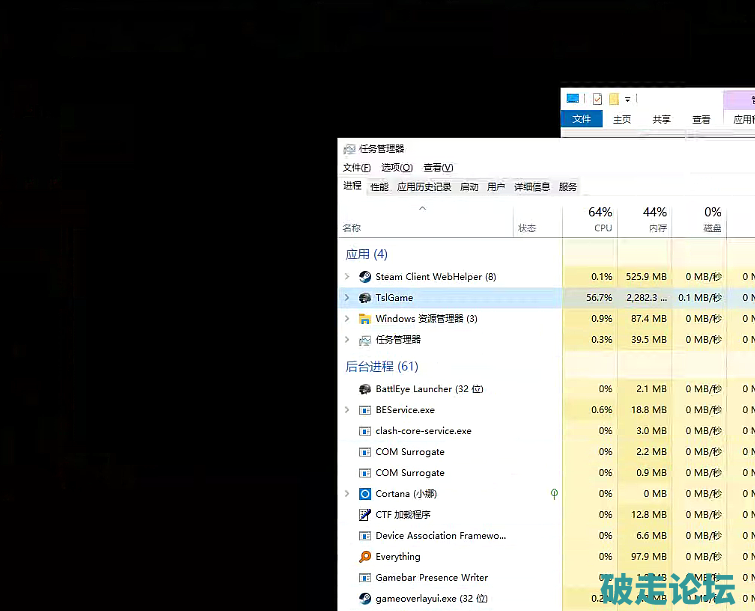Expand the Cortana (小娜) process entry
The image size is (755, 611).
point(347,494)
